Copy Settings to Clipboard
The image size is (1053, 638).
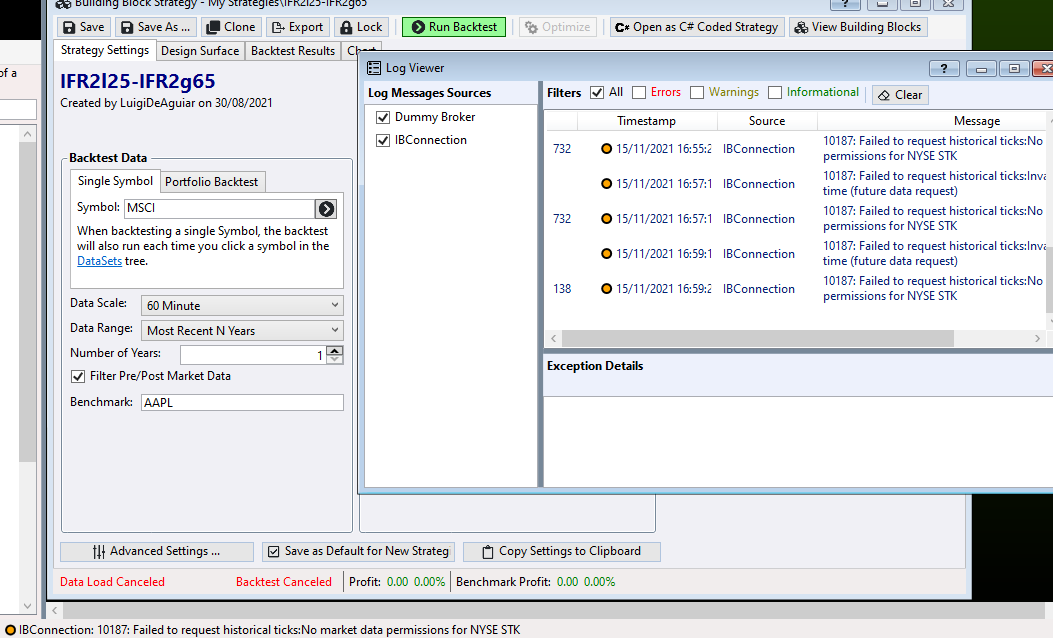(x=561, y=551)
